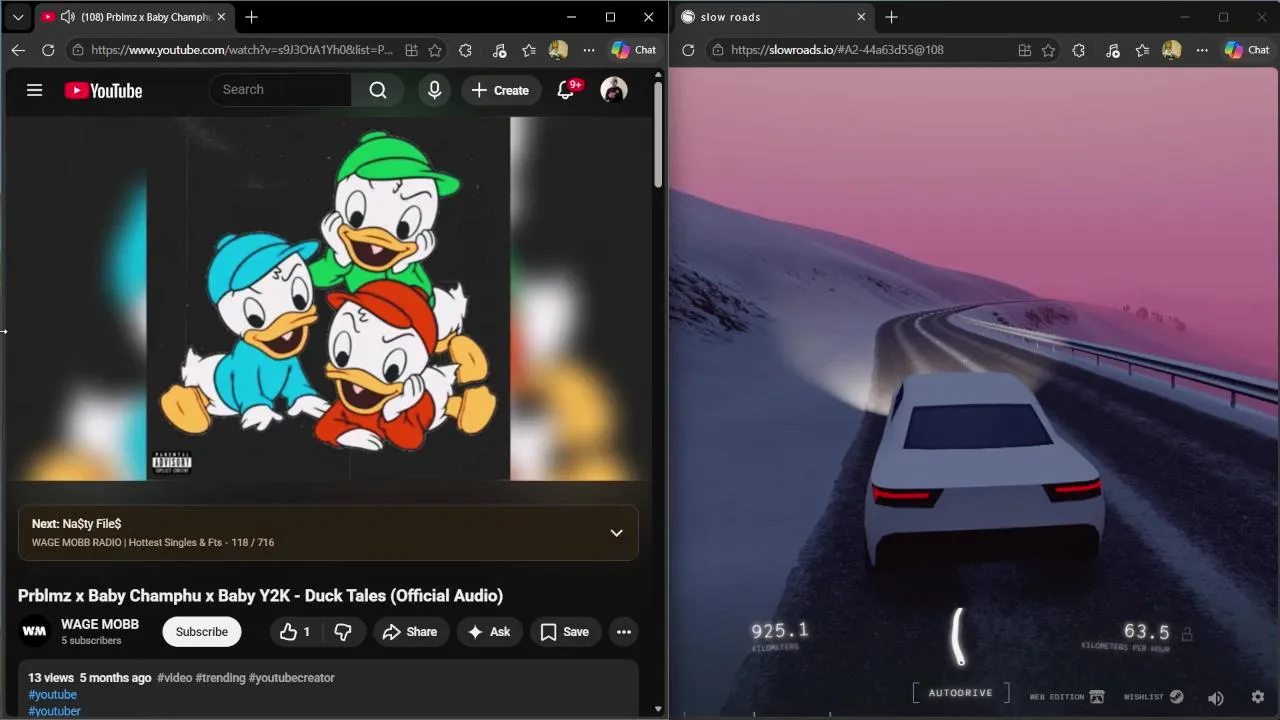Save the video to a playlist
The width and height of the screenshot is (1280, 720).
pos(565,632)
